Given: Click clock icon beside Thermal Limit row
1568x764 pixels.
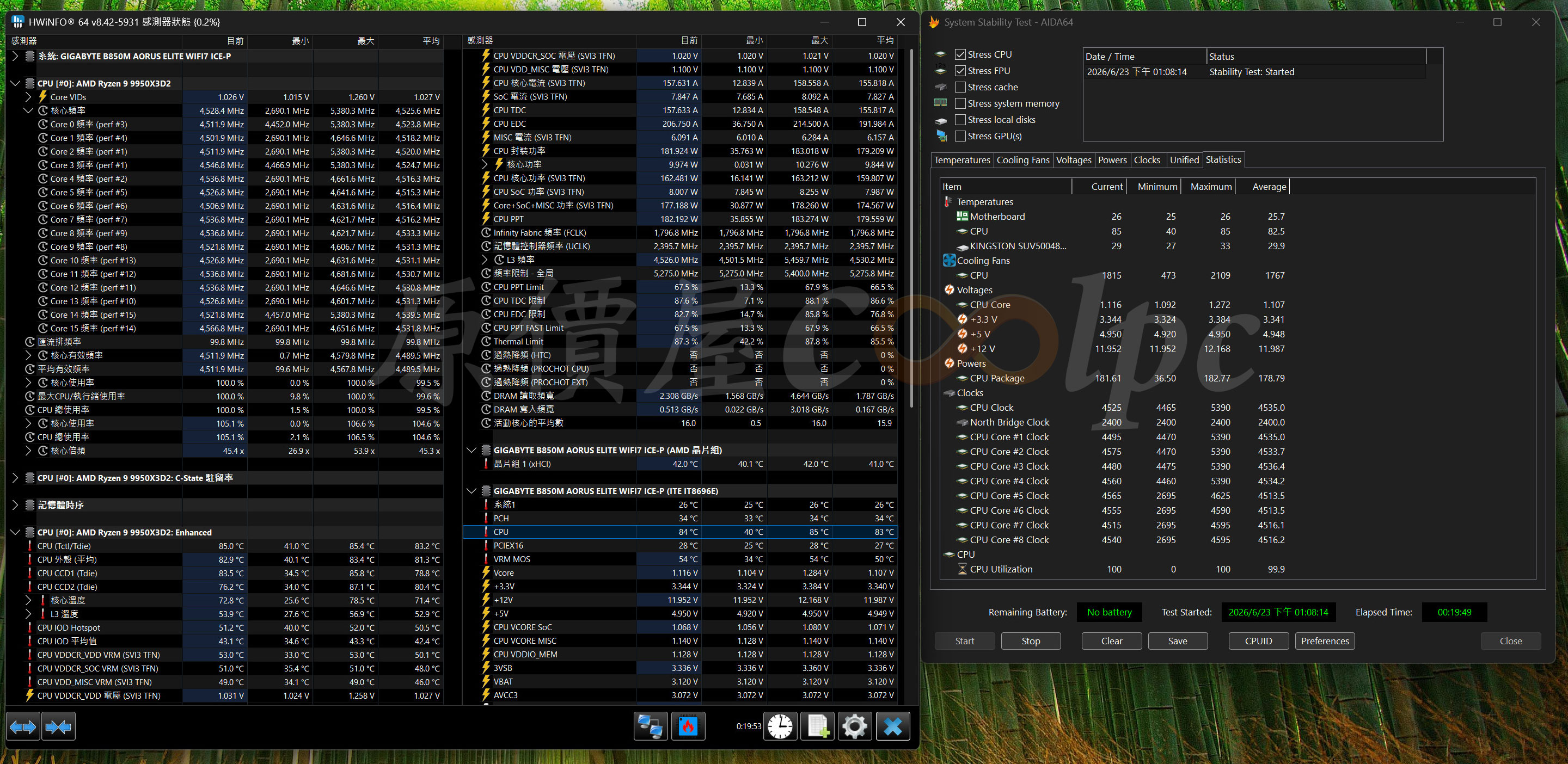Looking at the screenshot, I should click(x=486, y=341).
